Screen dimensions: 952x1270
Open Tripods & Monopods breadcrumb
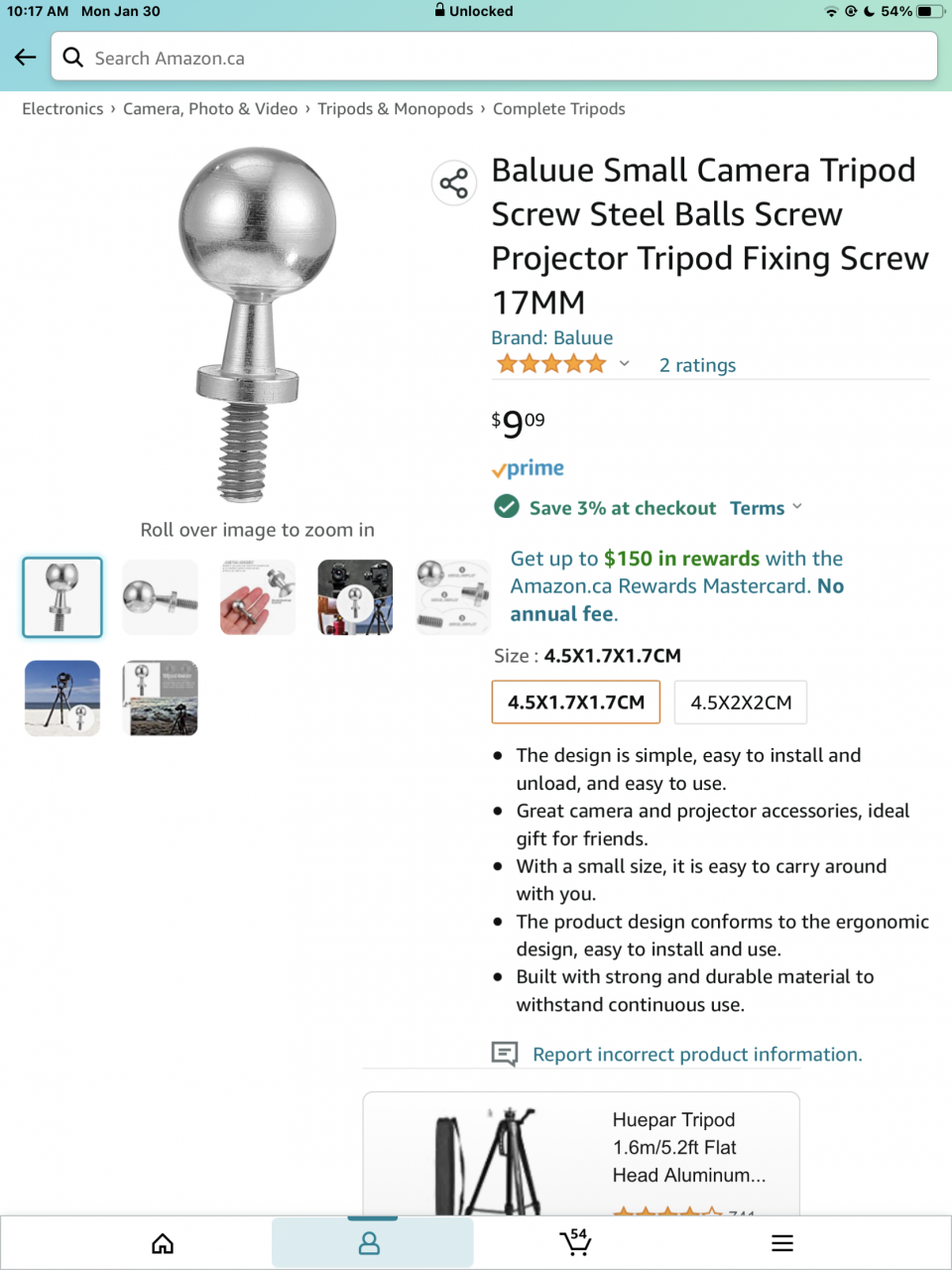396,109
